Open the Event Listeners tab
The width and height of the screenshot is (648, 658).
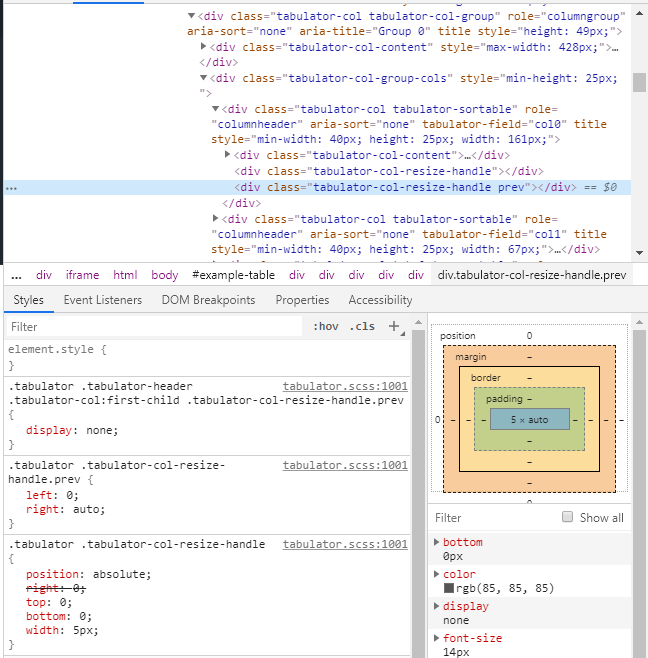pos(103,300)
